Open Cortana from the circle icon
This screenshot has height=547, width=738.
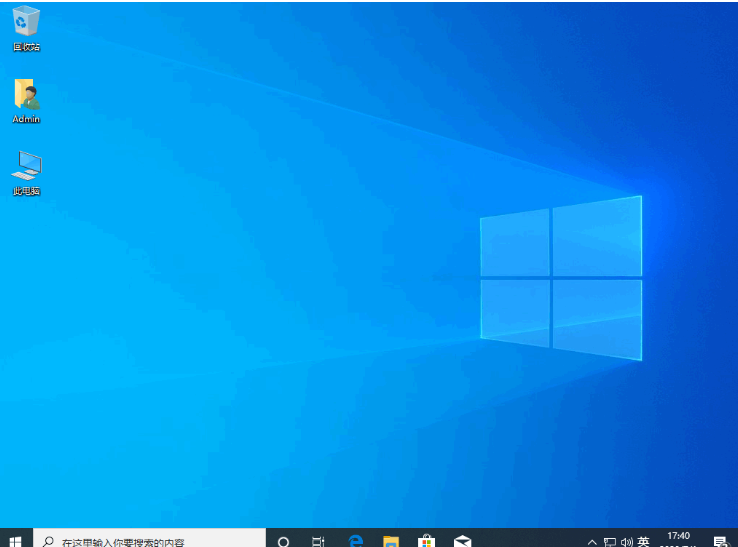point(283,541)
